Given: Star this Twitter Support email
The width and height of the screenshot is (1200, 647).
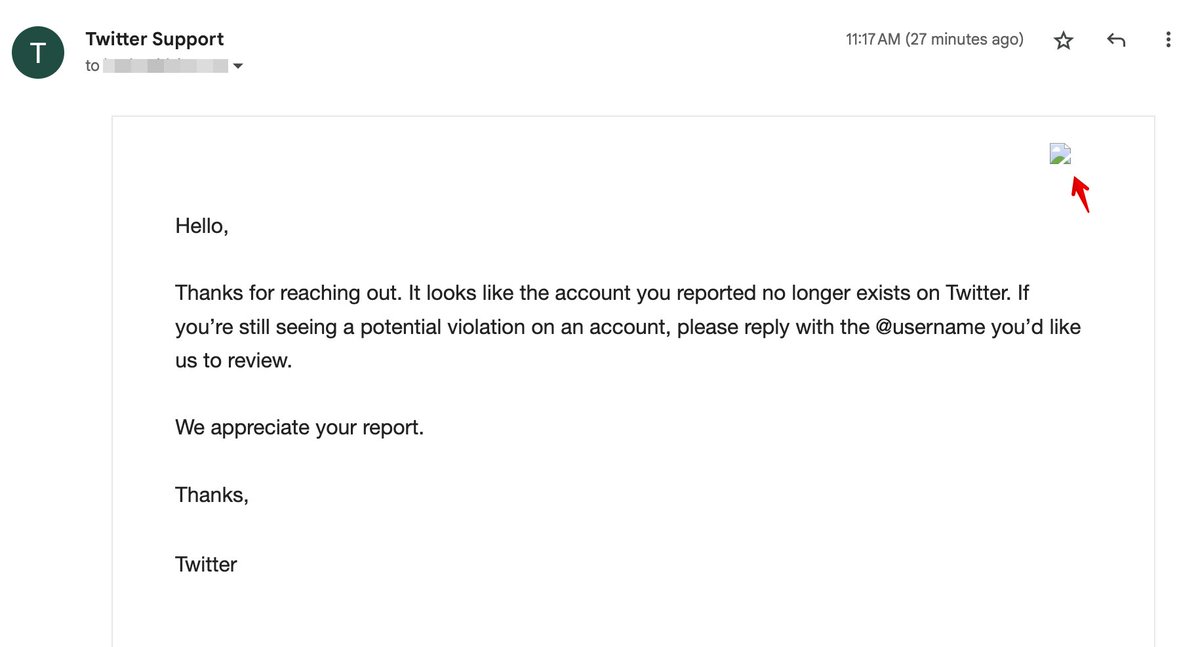Looking at the screenshot, I should 1064,40.
